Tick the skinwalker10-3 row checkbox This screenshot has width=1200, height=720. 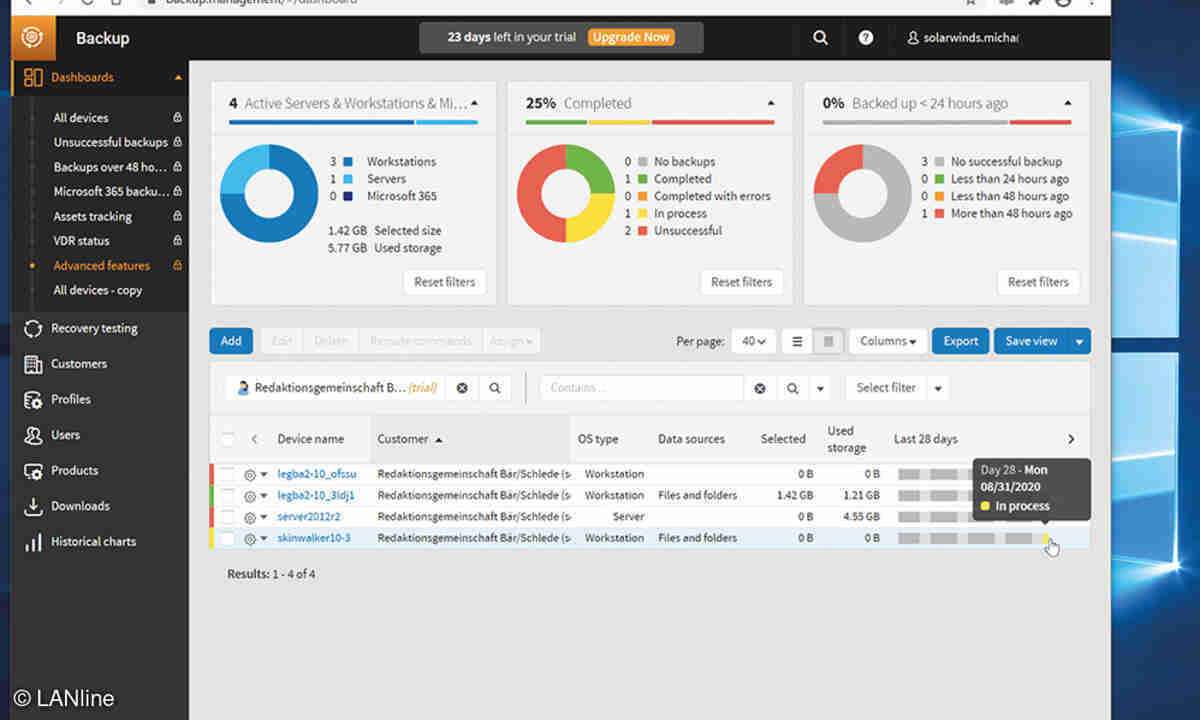(228, 538)
